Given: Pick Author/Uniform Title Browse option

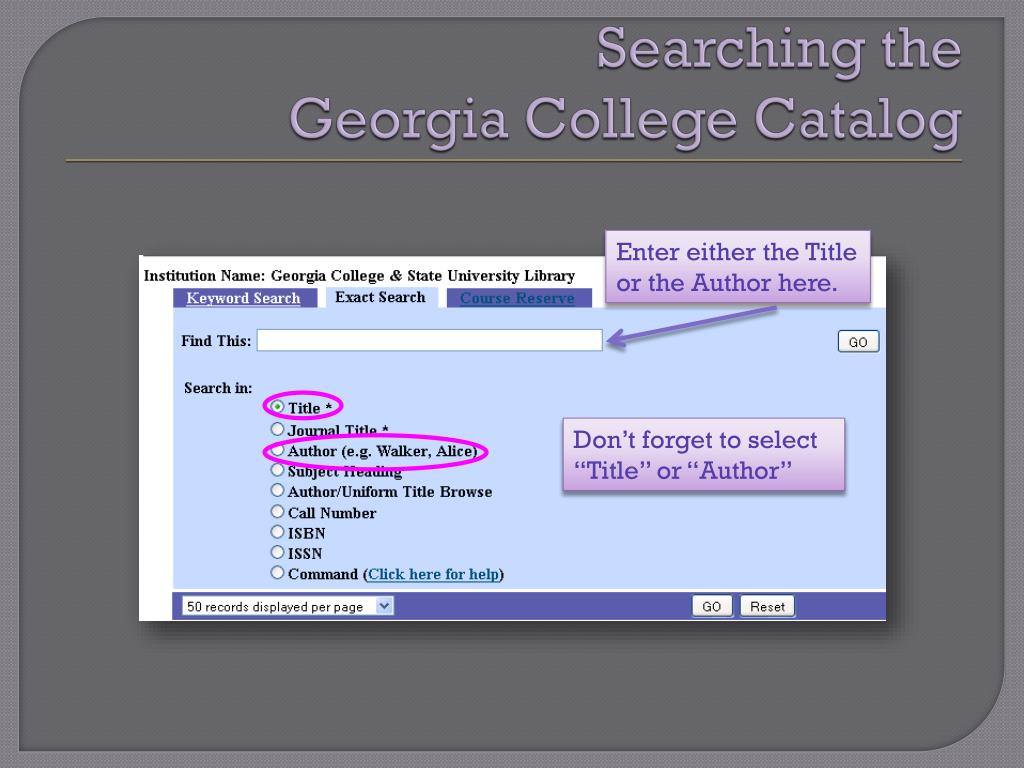Looking at the screenshot, I should pyautogui.click(x=277, y=490).
